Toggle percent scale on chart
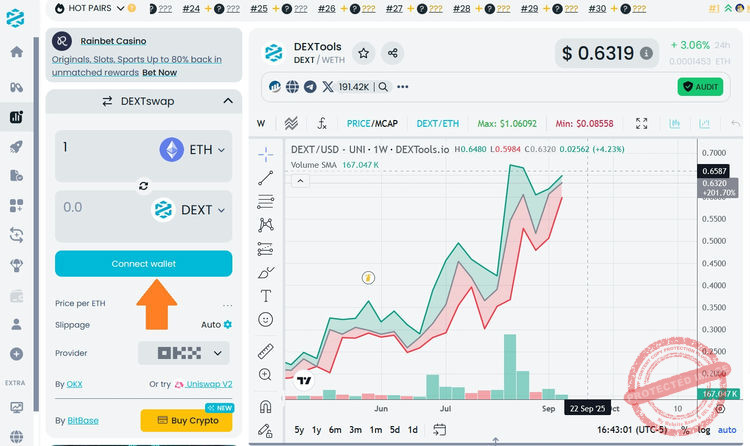This screenshot has width=750, height=446. click(x=685, y=430)
